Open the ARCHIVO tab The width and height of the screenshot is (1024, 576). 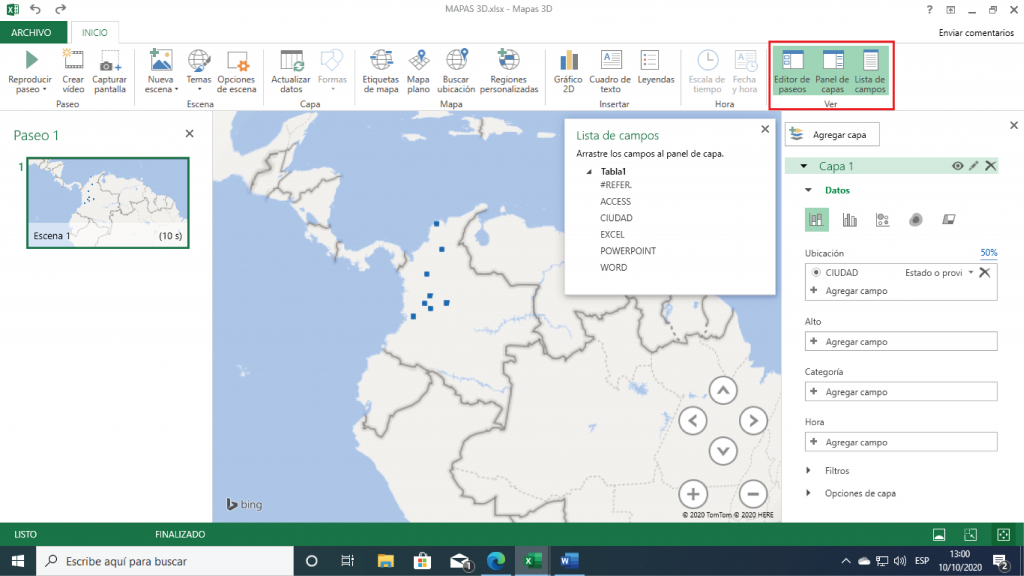(x=31, y=32)
